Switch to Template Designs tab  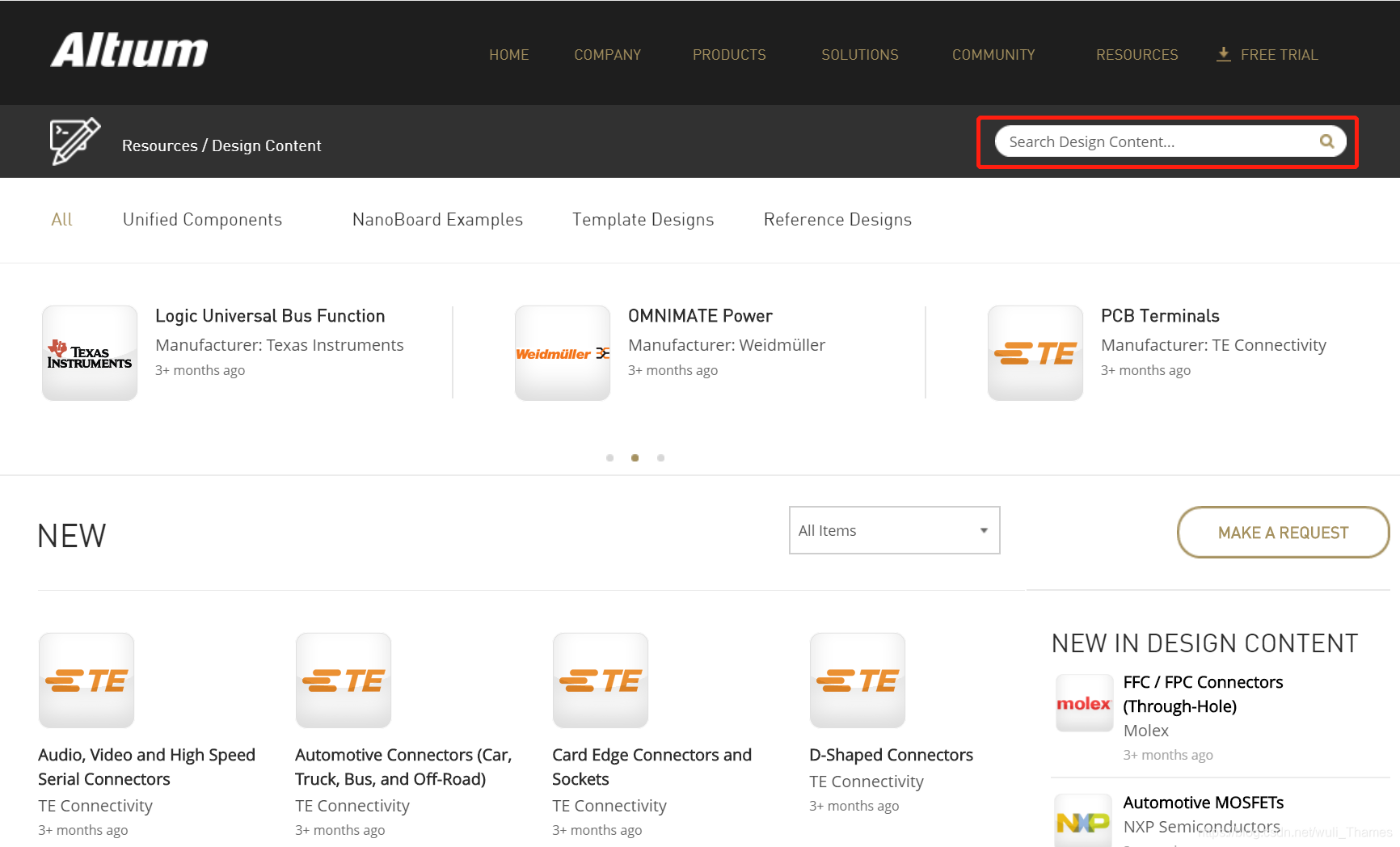[643, 220]
